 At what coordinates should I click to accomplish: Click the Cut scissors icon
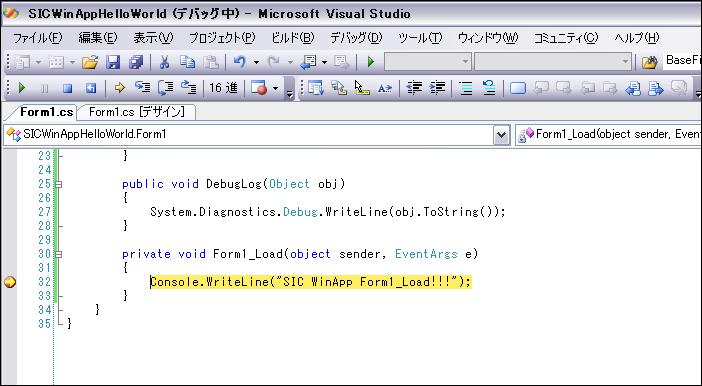[164, 62]
